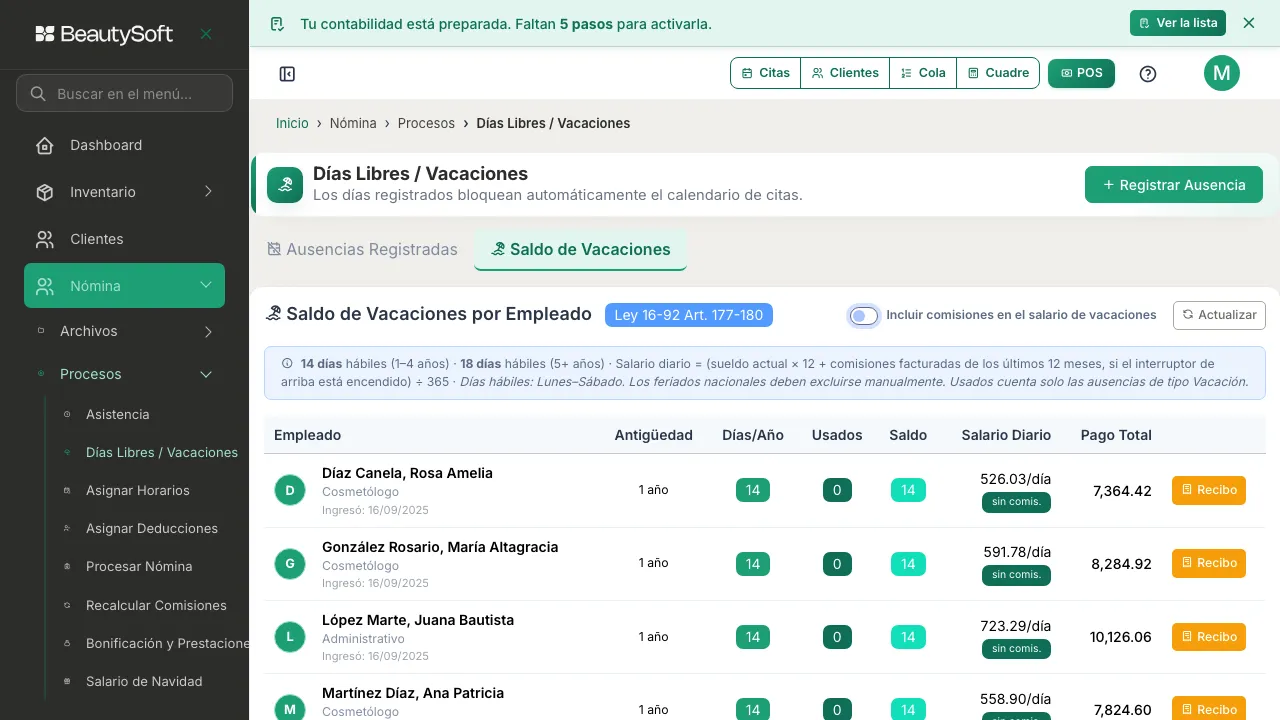Open Citas in the top toolbar
This screenshot has height=720, width=1280.
point(766,73)
